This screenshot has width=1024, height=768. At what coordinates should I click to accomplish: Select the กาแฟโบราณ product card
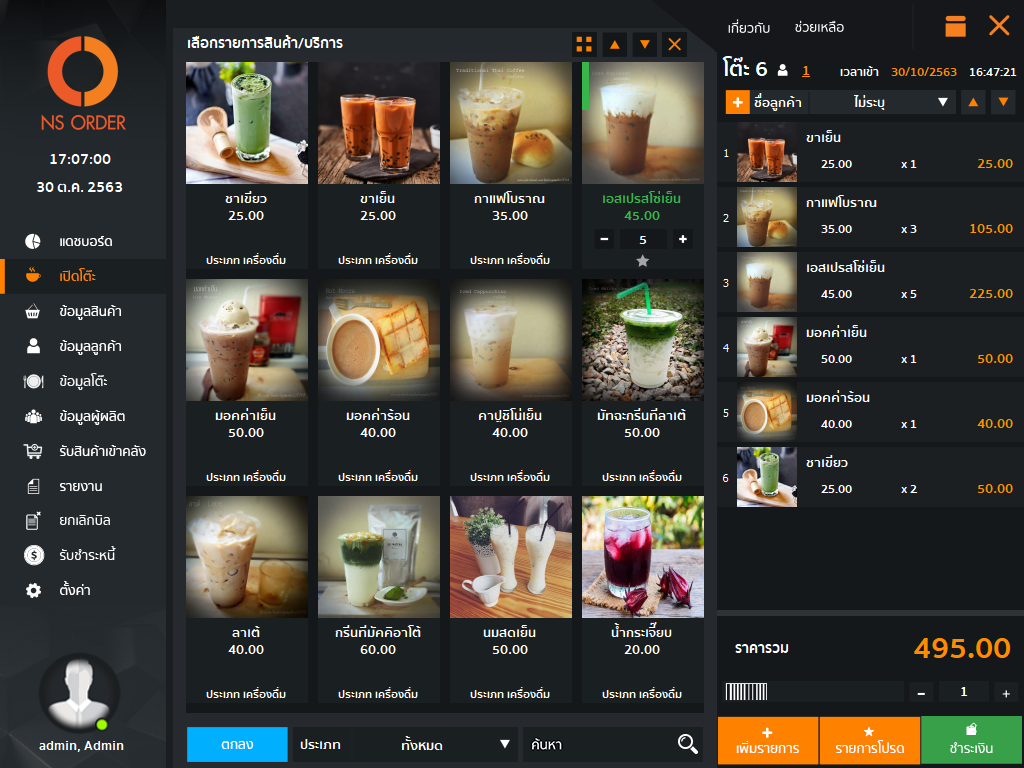coord(511,165)
